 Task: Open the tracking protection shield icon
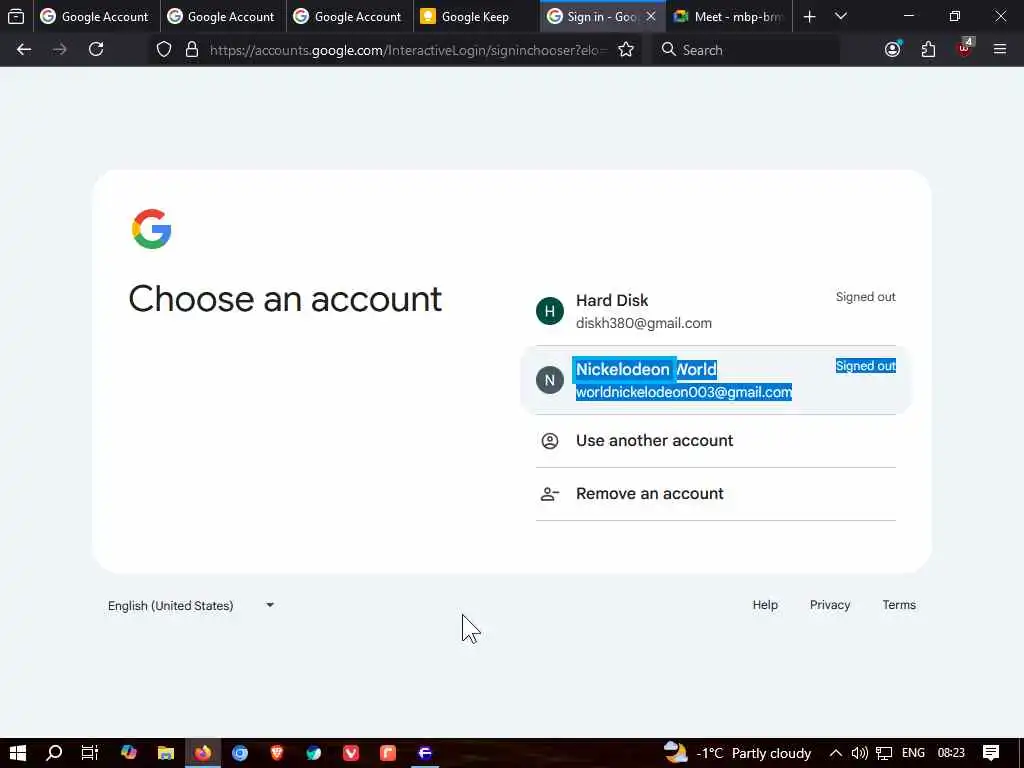click(164, 50)
